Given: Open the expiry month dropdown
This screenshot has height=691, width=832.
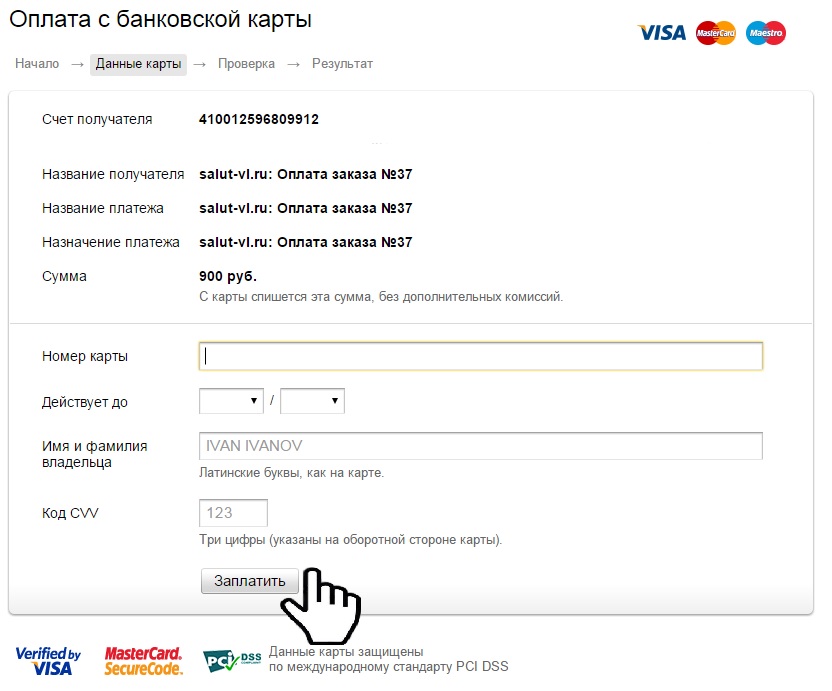Looking at the screenshot, I should tap(231, 401).
